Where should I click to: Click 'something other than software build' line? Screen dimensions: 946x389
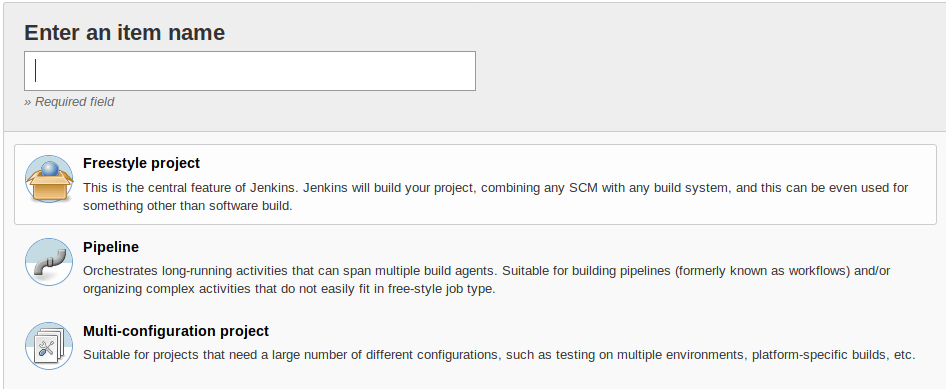[x=188, y=206]
